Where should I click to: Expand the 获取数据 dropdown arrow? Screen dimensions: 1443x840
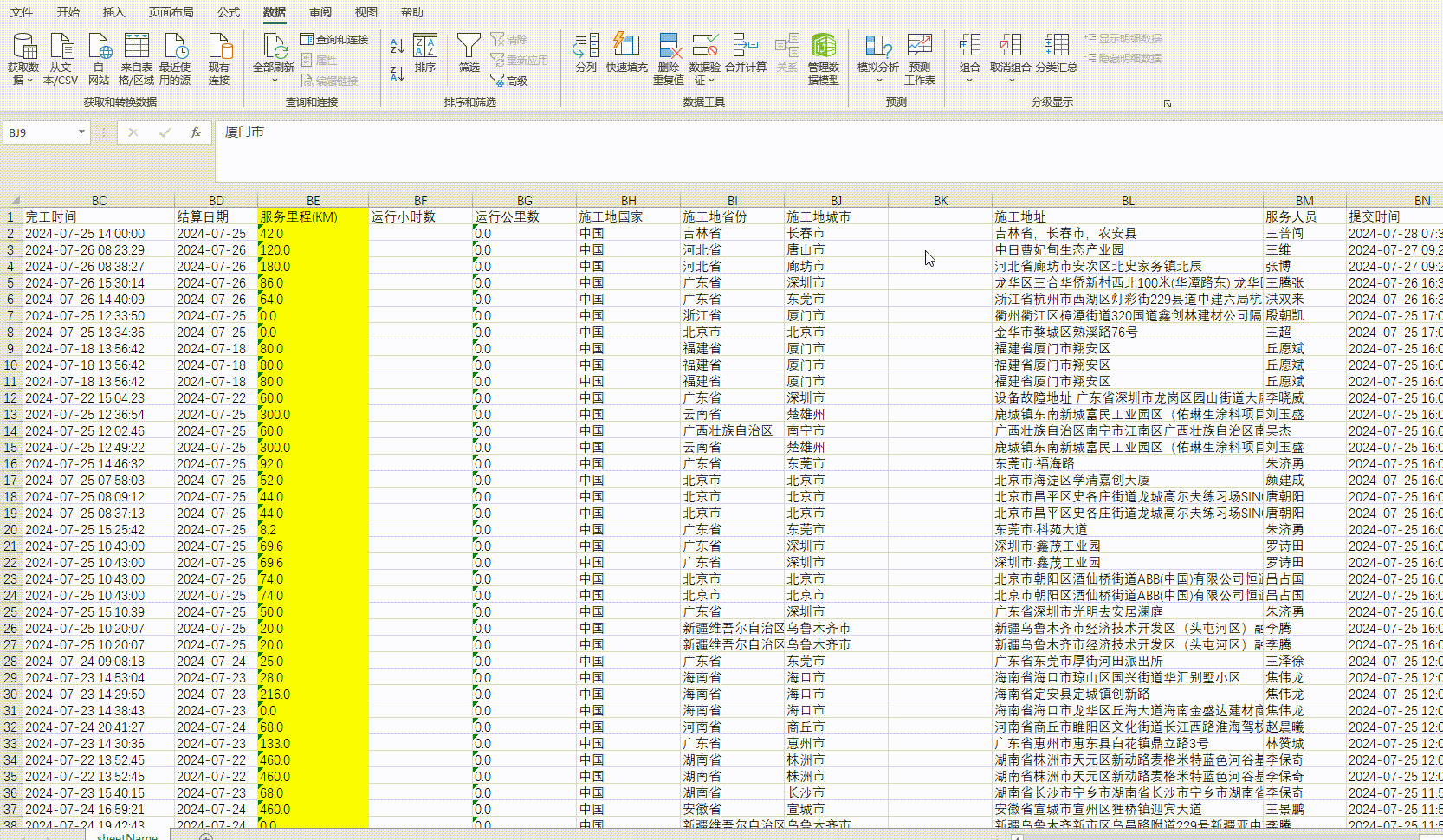[29, 80]
